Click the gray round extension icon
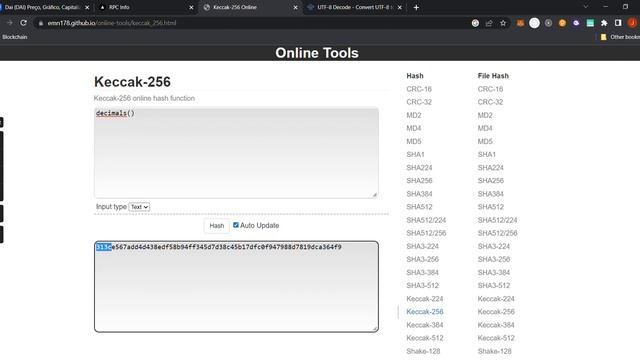The height and width of the screenshot is (360, 640). (x=549, y=23)
